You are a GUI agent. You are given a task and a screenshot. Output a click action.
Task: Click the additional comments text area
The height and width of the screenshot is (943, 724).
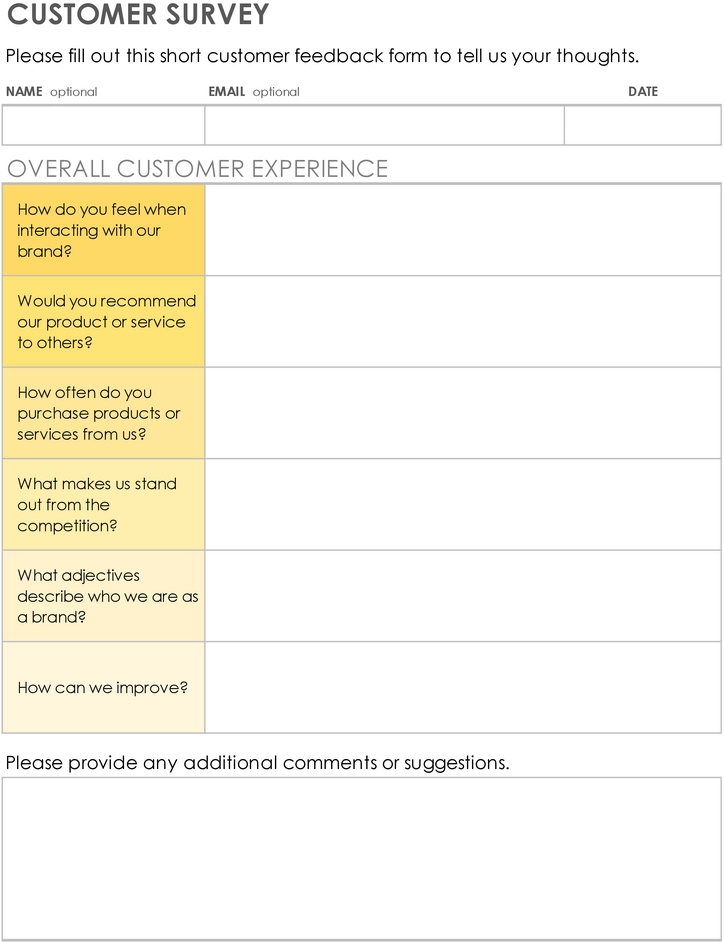pyautogui.click(x=361, y=859)
